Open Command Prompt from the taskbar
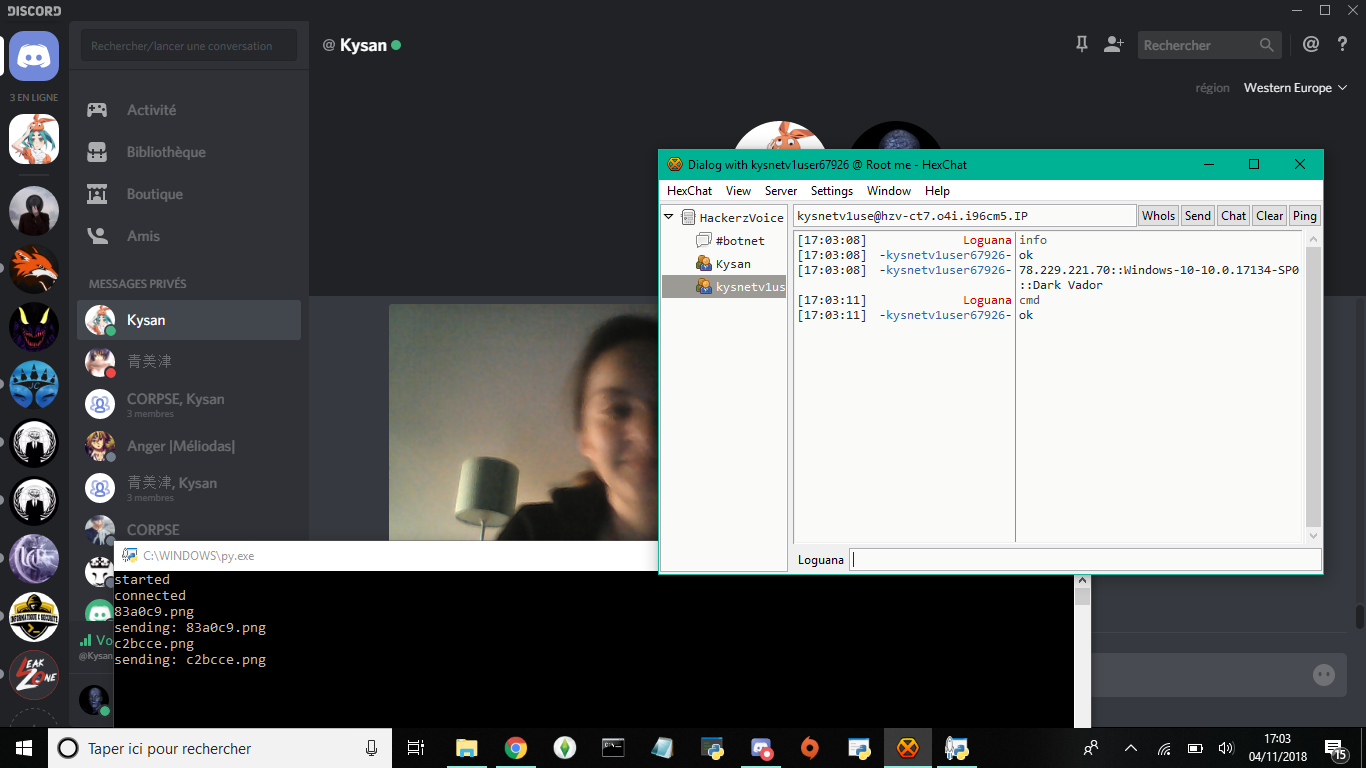 tap(613, 748)
